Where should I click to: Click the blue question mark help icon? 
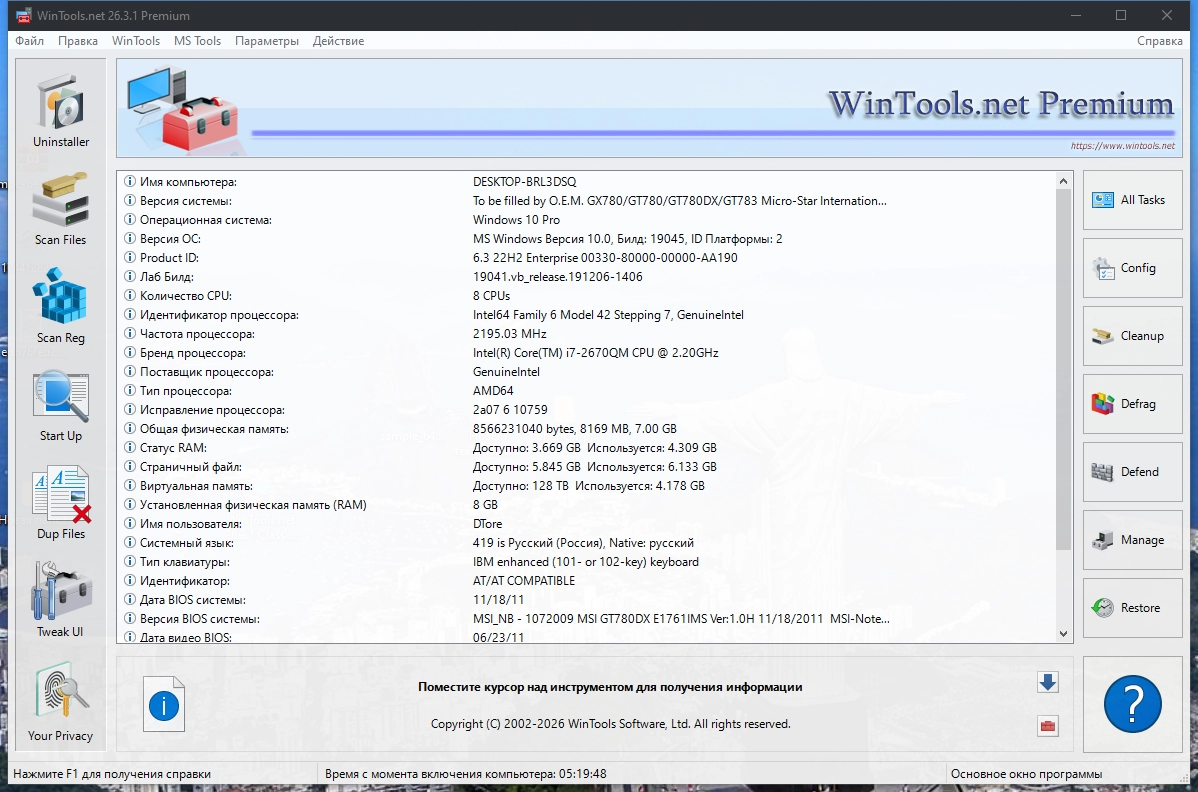click(x=1132, y=703)
